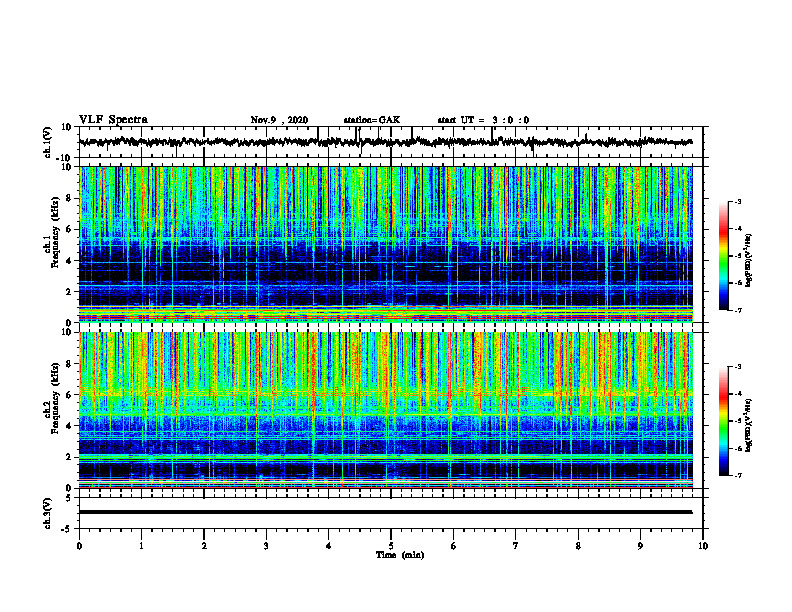Image resolution: width=792 pixels, height=612 pixels.
Task: Click the ch.3 flat voltage trace
Action: tap(386, 512)
